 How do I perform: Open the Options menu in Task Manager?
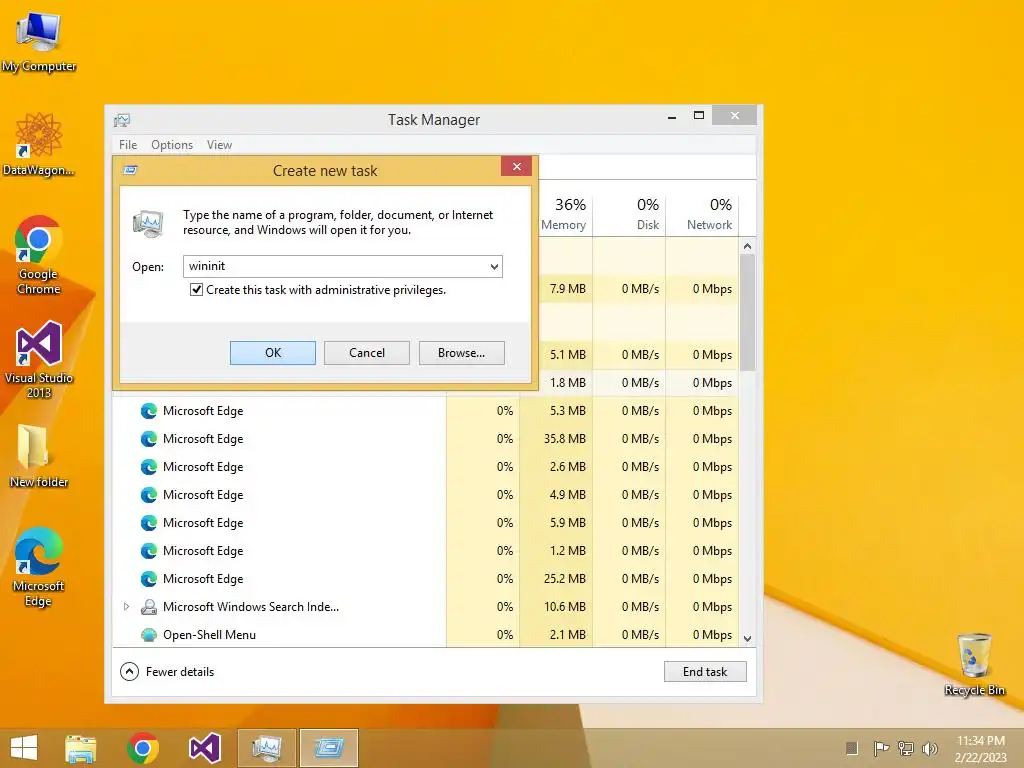(172, 145)
